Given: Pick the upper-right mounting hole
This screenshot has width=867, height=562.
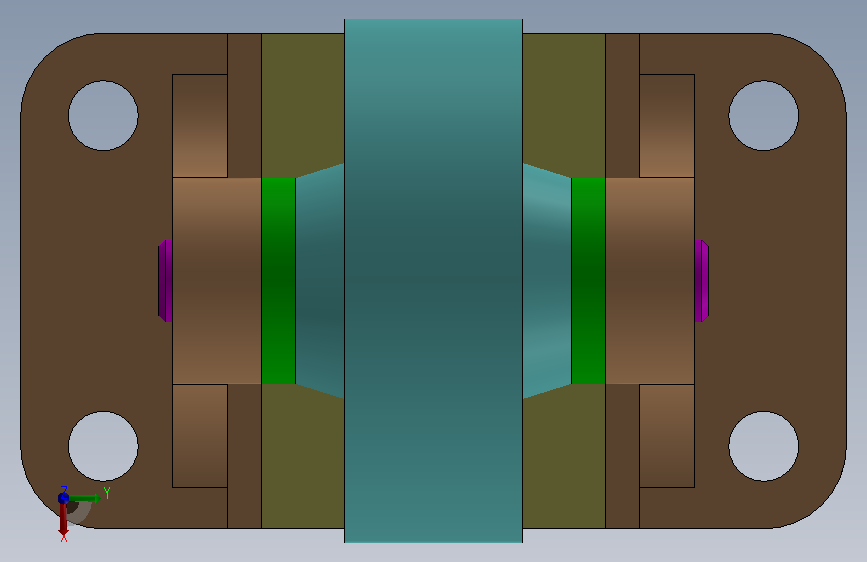Looking at the screenshot, I should (764, 116).
